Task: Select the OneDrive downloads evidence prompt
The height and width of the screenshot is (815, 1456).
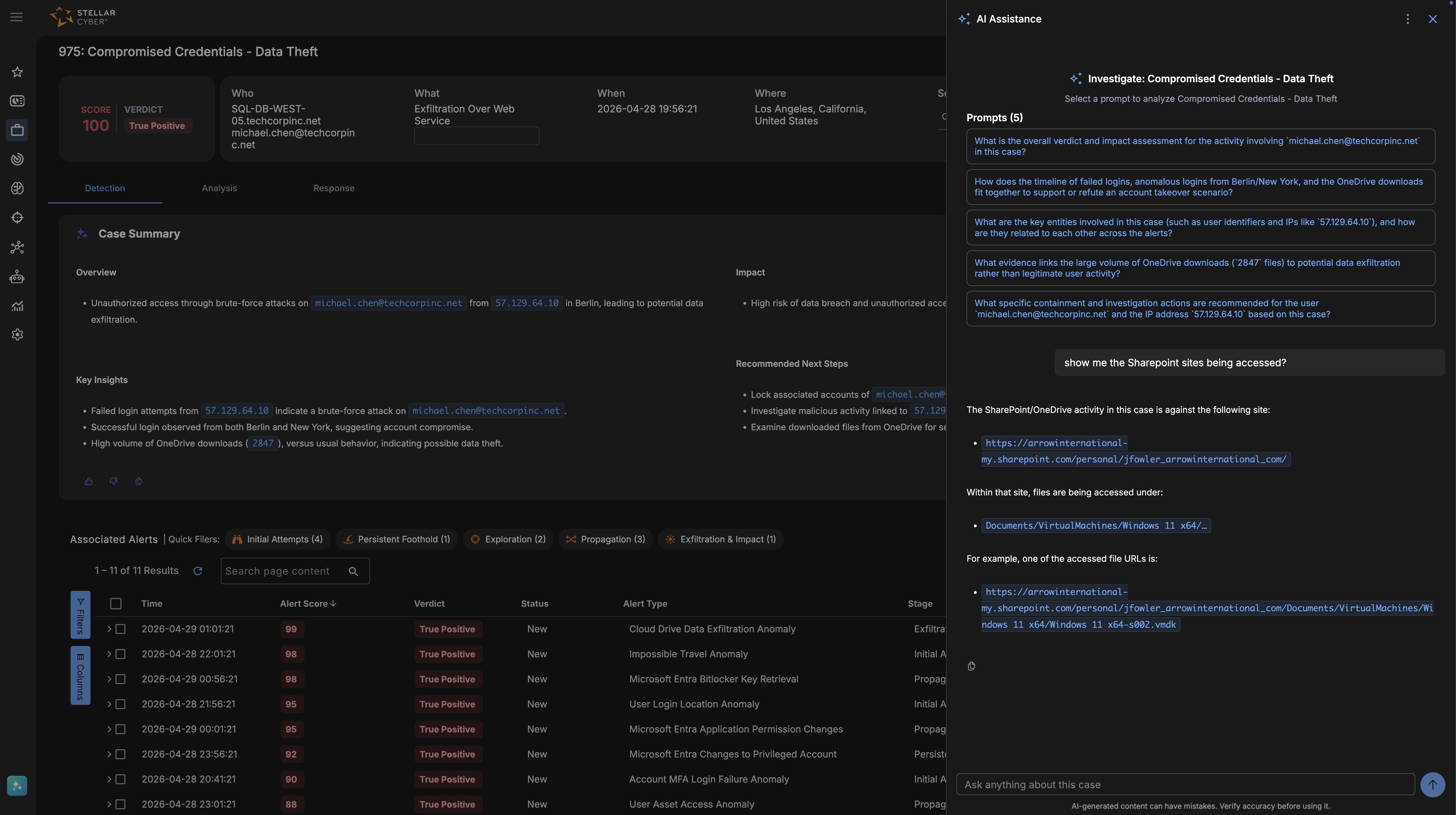Action: (x=1200, y=268)
